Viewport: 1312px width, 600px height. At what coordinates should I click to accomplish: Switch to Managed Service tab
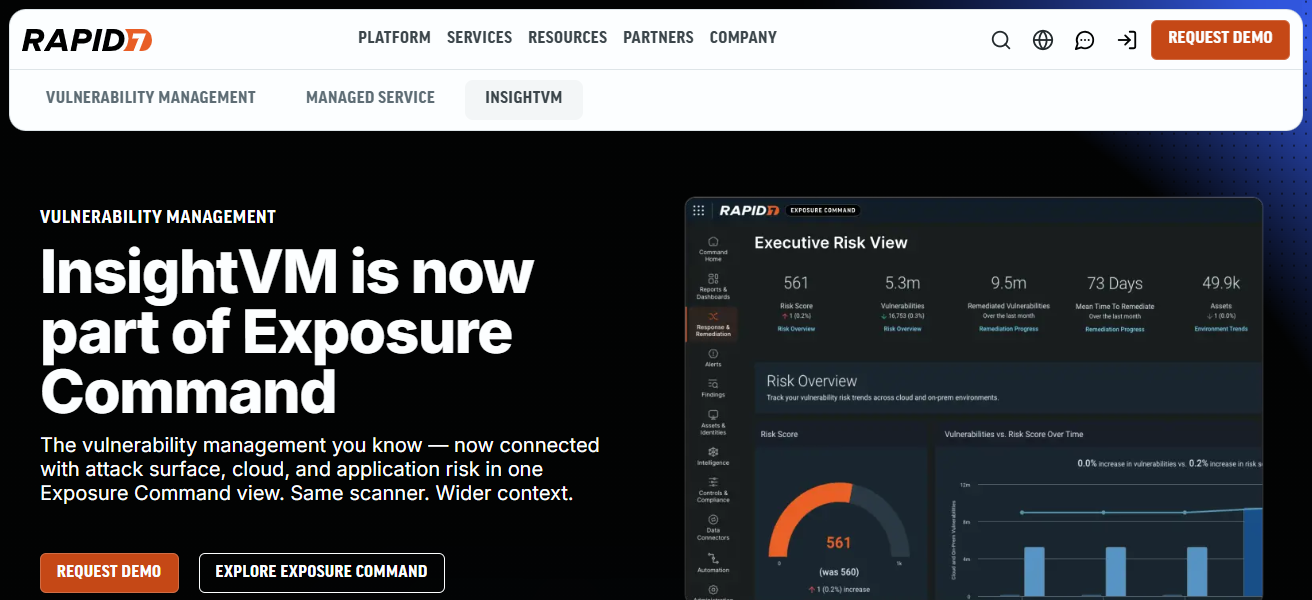370,98
